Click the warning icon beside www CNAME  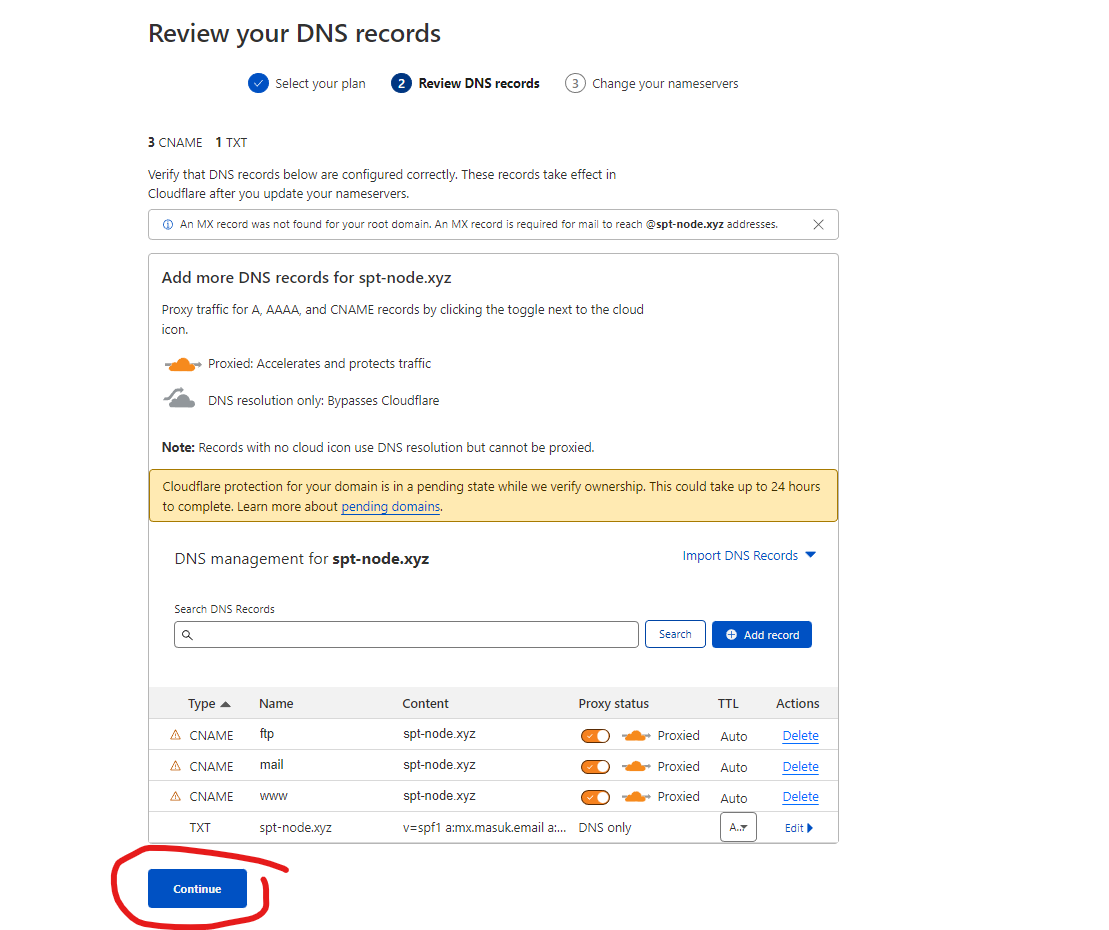(x=176, y=797)
